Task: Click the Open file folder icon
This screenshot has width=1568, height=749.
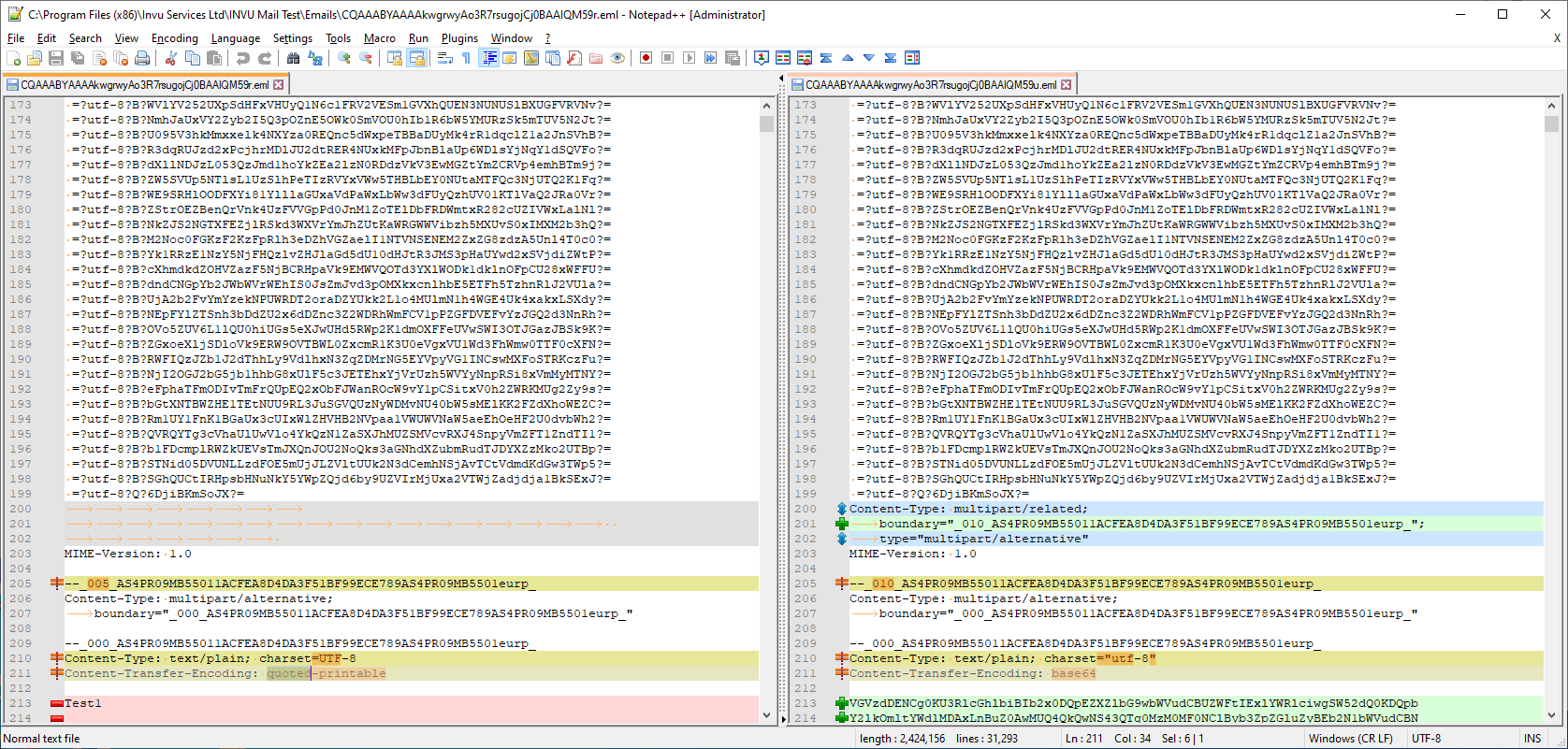Action: (35, 58)
